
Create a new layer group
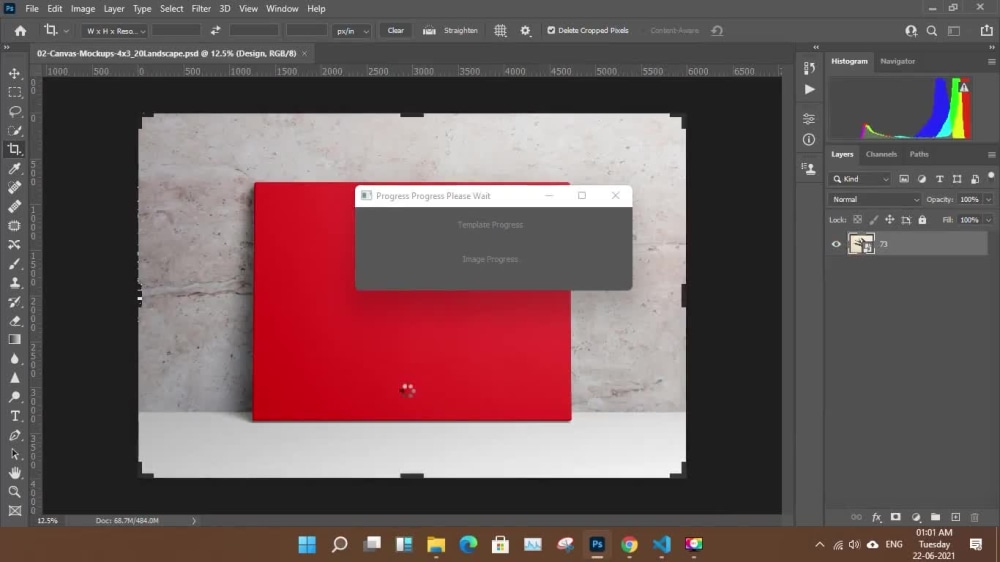935,517
